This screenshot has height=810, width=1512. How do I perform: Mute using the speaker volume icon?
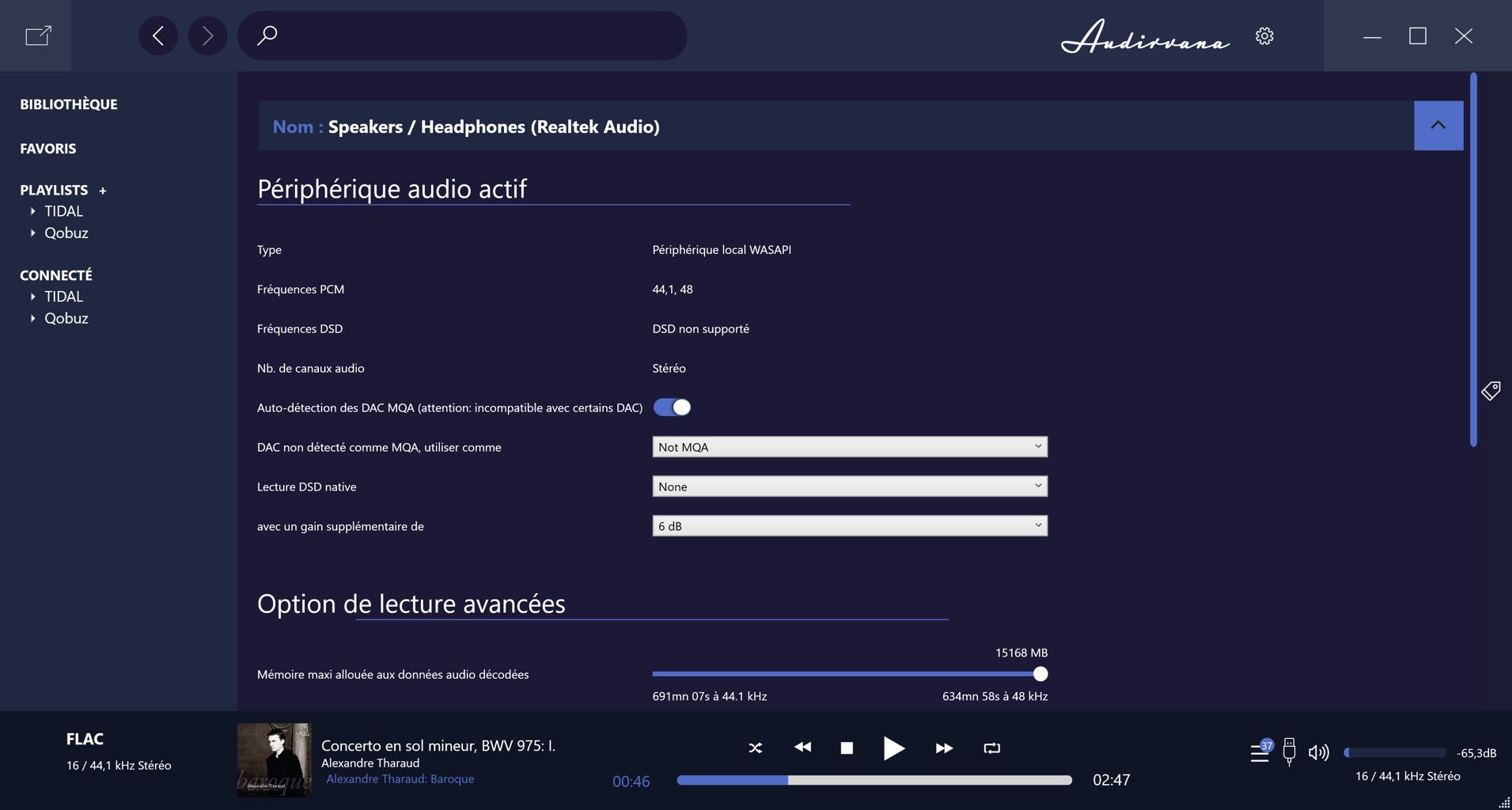tap(1318, 752)
